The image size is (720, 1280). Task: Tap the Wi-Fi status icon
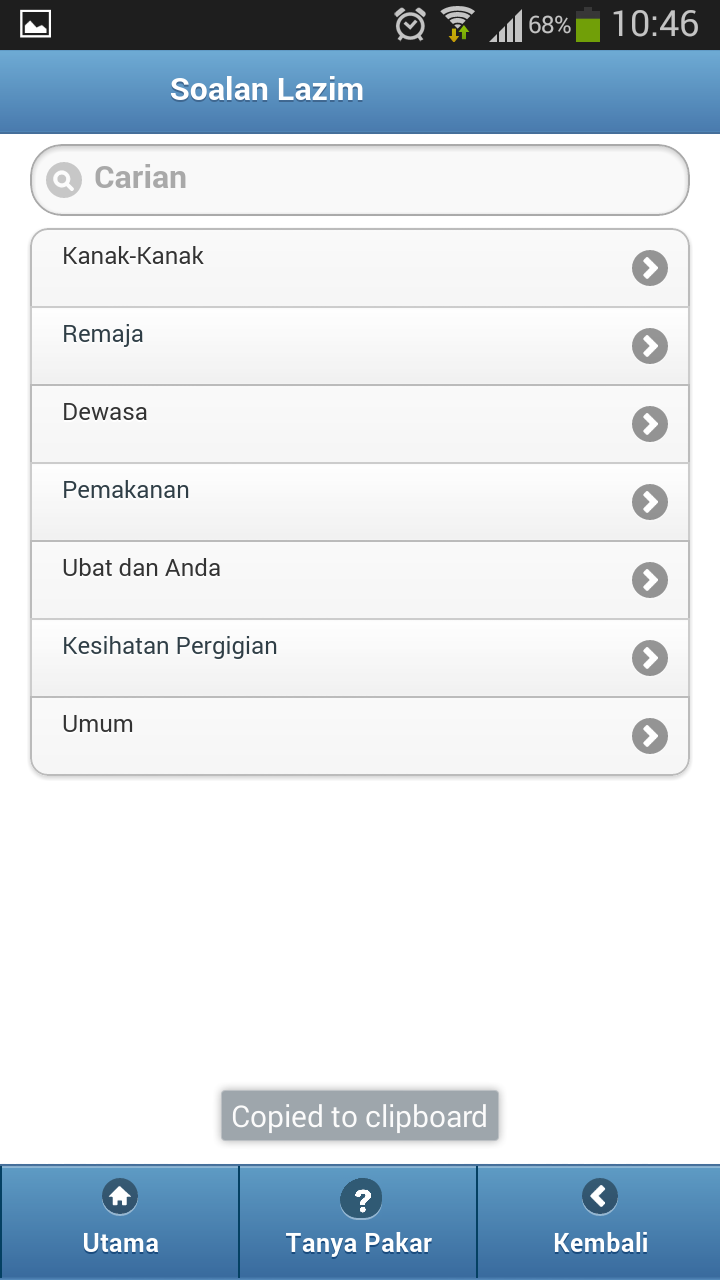pyautogui.click(x=458, y=24)
